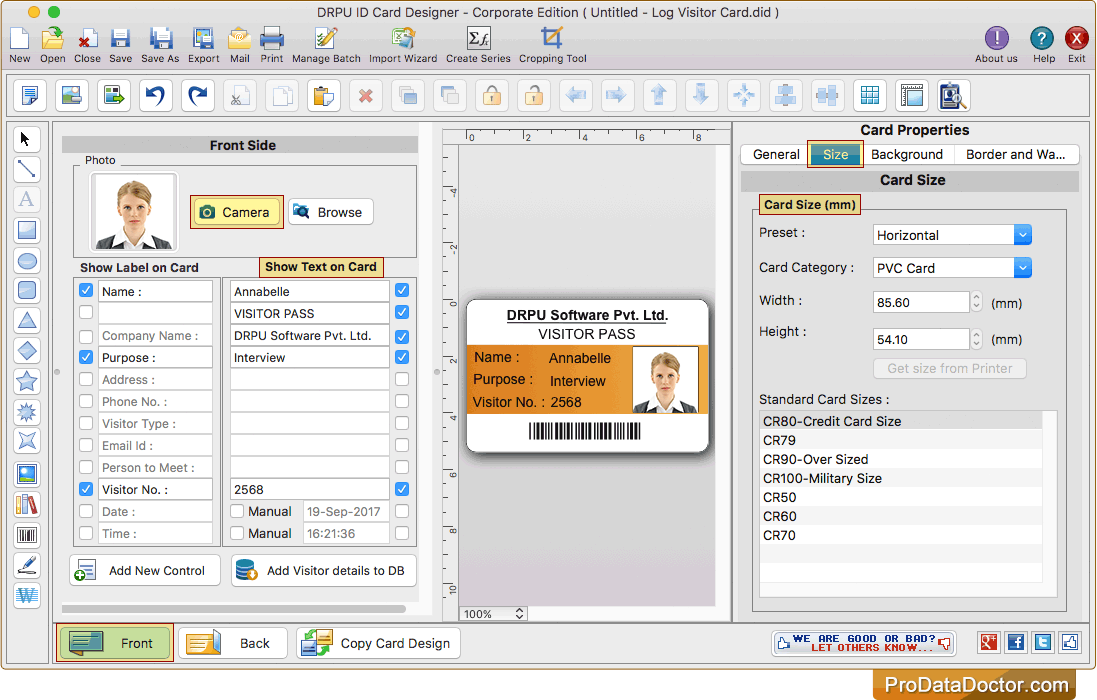The image size is (1097, 700).
Task: Adjust the Height stepper arrows
Action: pos(976,339)
